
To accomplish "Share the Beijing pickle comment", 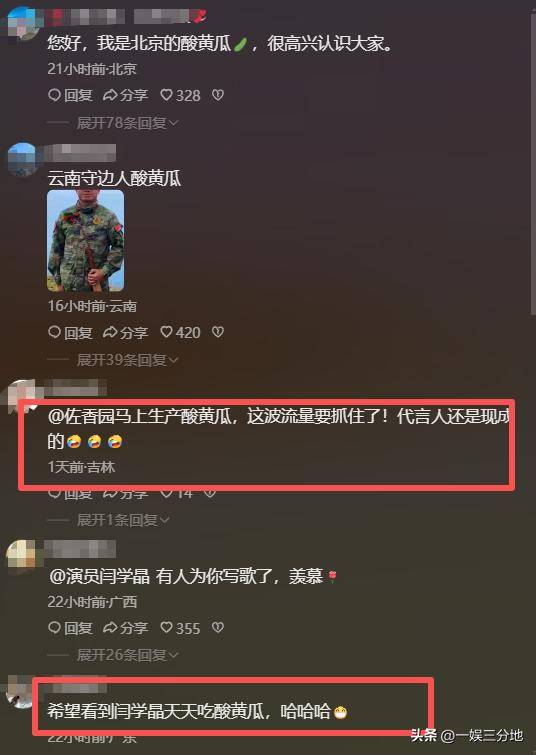I will 125,95.
